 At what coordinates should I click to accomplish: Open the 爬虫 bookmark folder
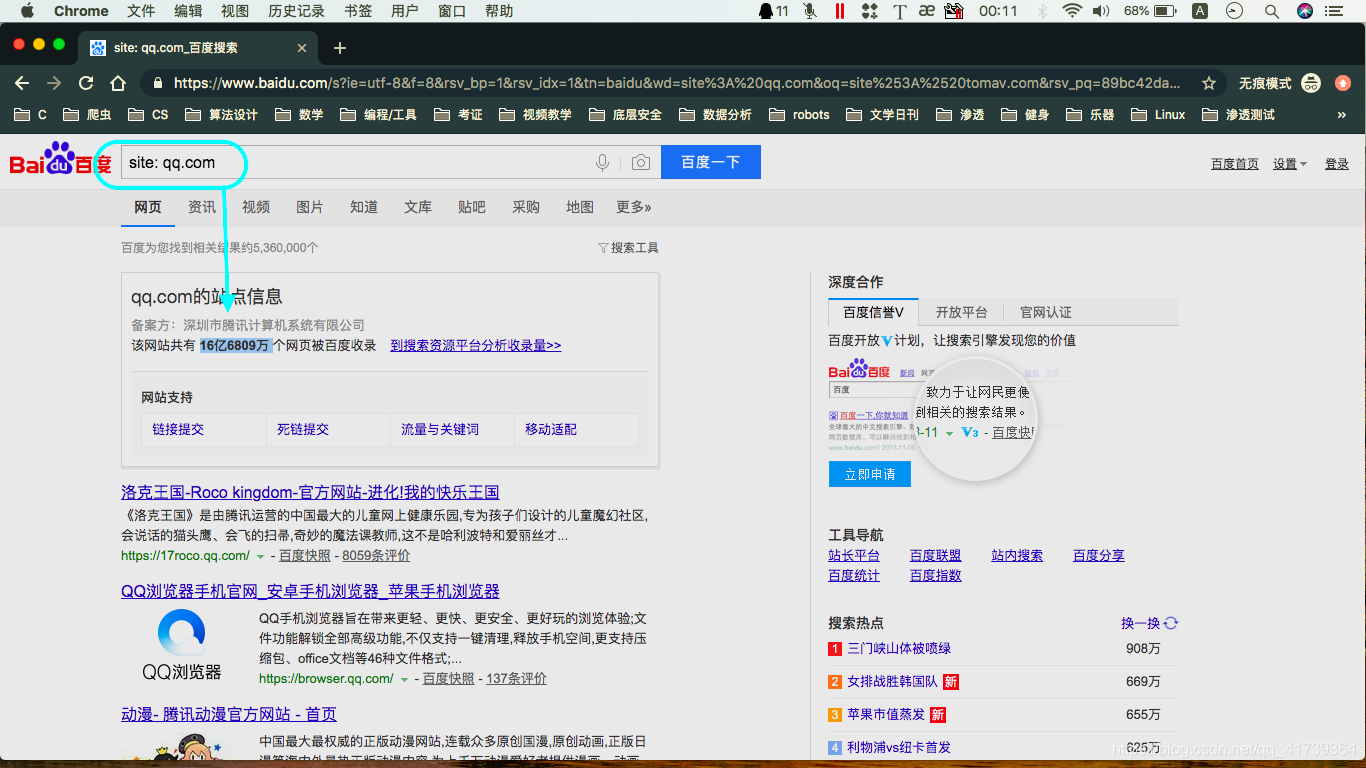click(87, 115)
